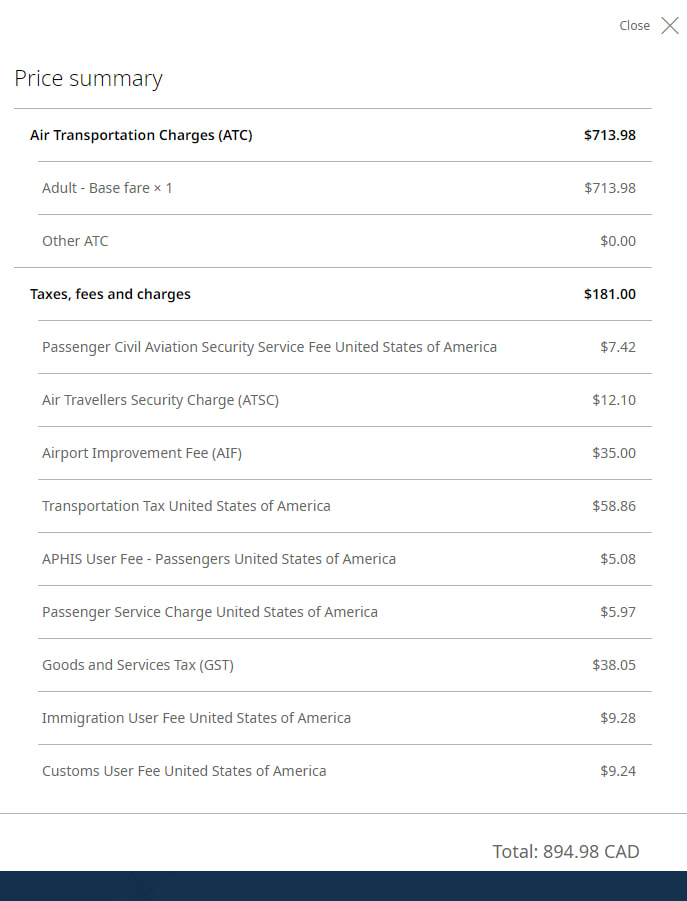Select the Price summary heading
The width and height of the screenshot is (687, 901).
pos(88,78)
